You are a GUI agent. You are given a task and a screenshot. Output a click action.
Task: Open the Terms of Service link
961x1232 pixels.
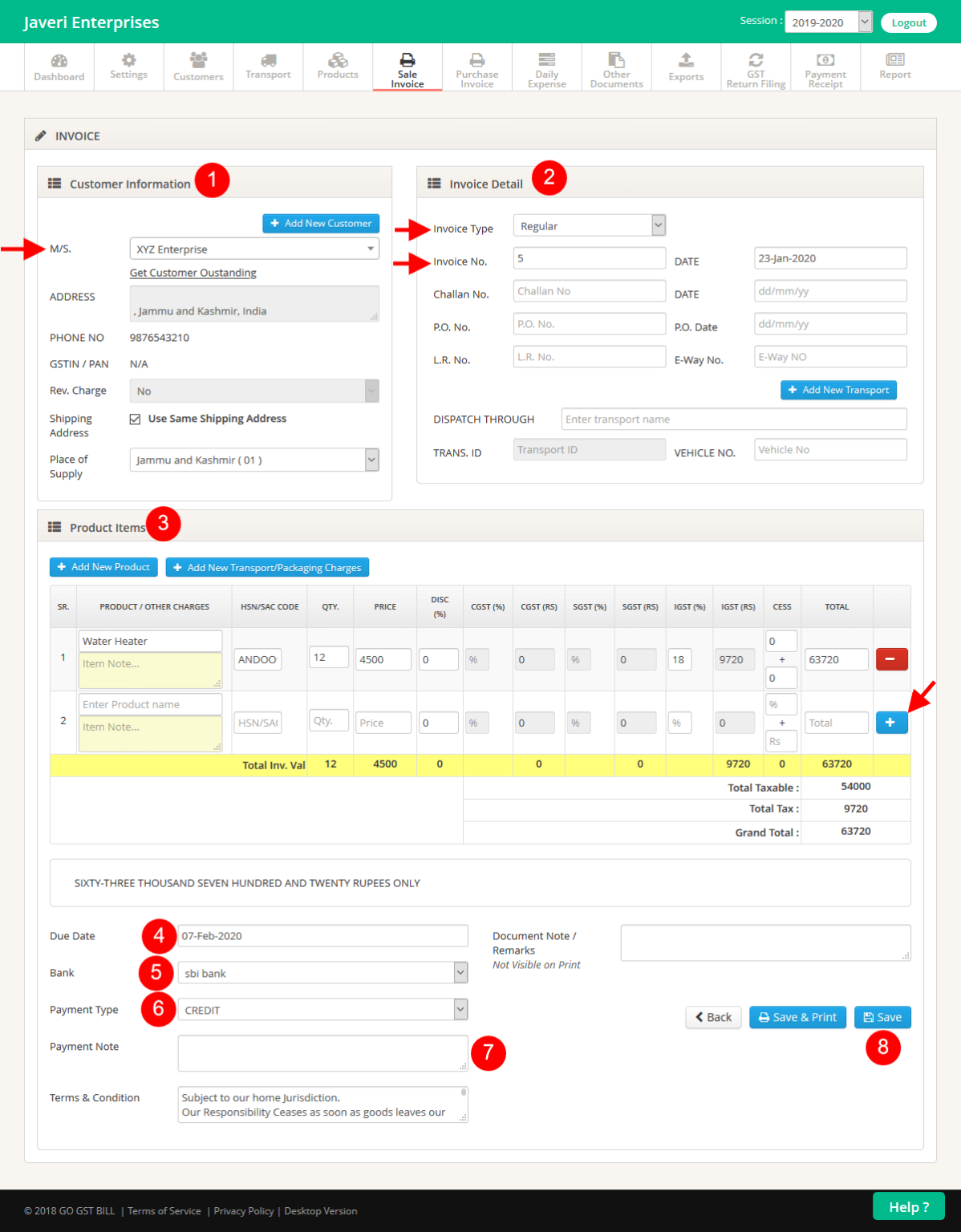pyautogui.click(x=164, y=1211)
